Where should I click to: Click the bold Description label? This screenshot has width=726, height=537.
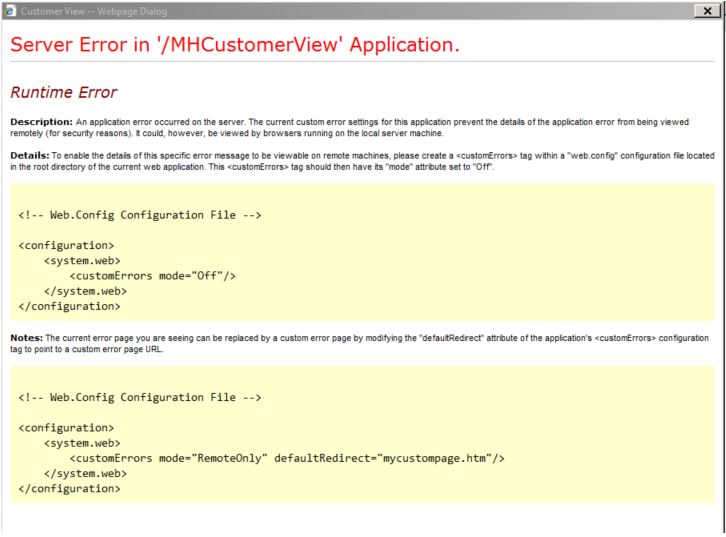(40, 122)
